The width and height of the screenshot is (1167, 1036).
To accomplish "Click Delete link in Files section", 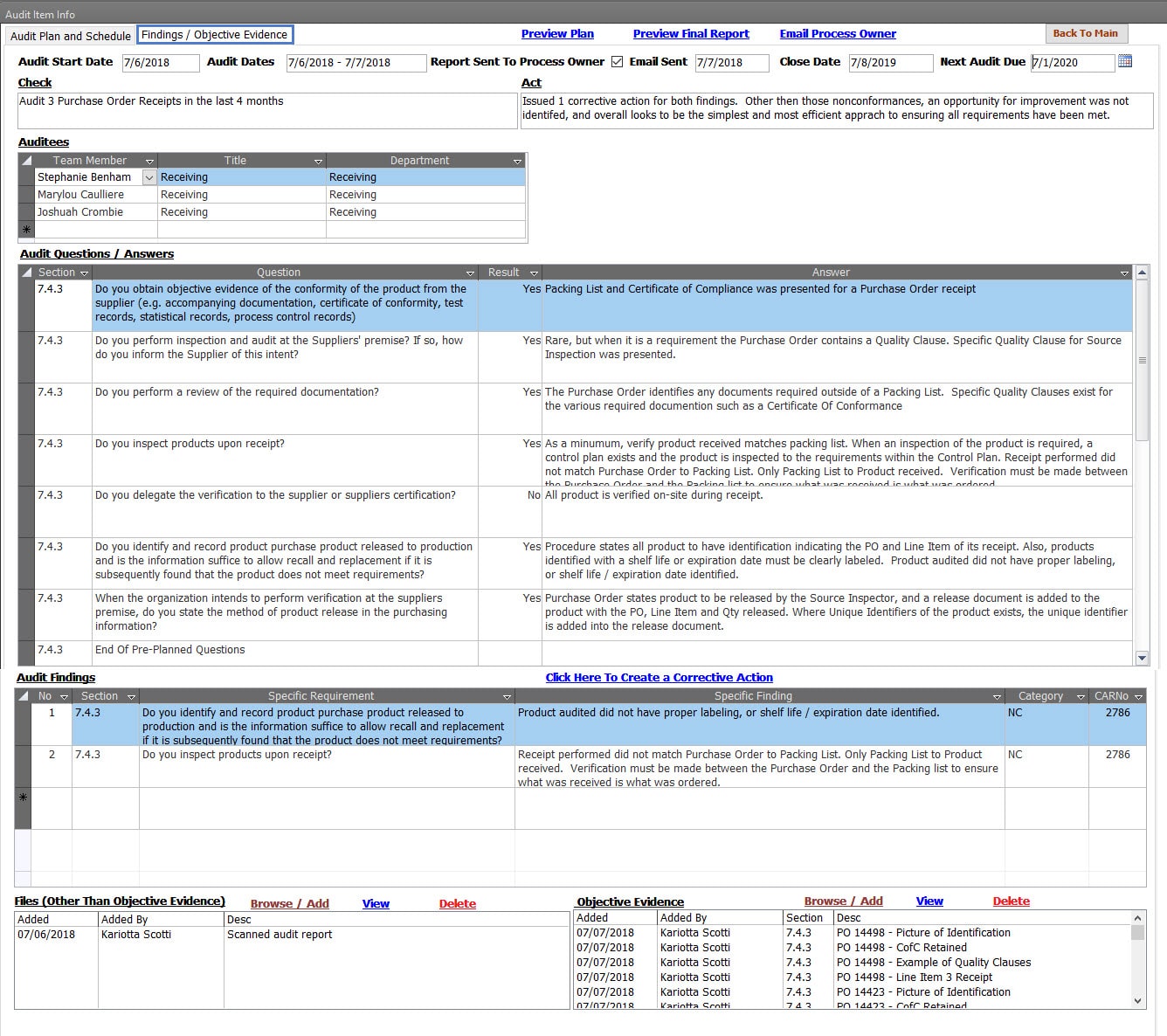I will (x=458, y=904).
